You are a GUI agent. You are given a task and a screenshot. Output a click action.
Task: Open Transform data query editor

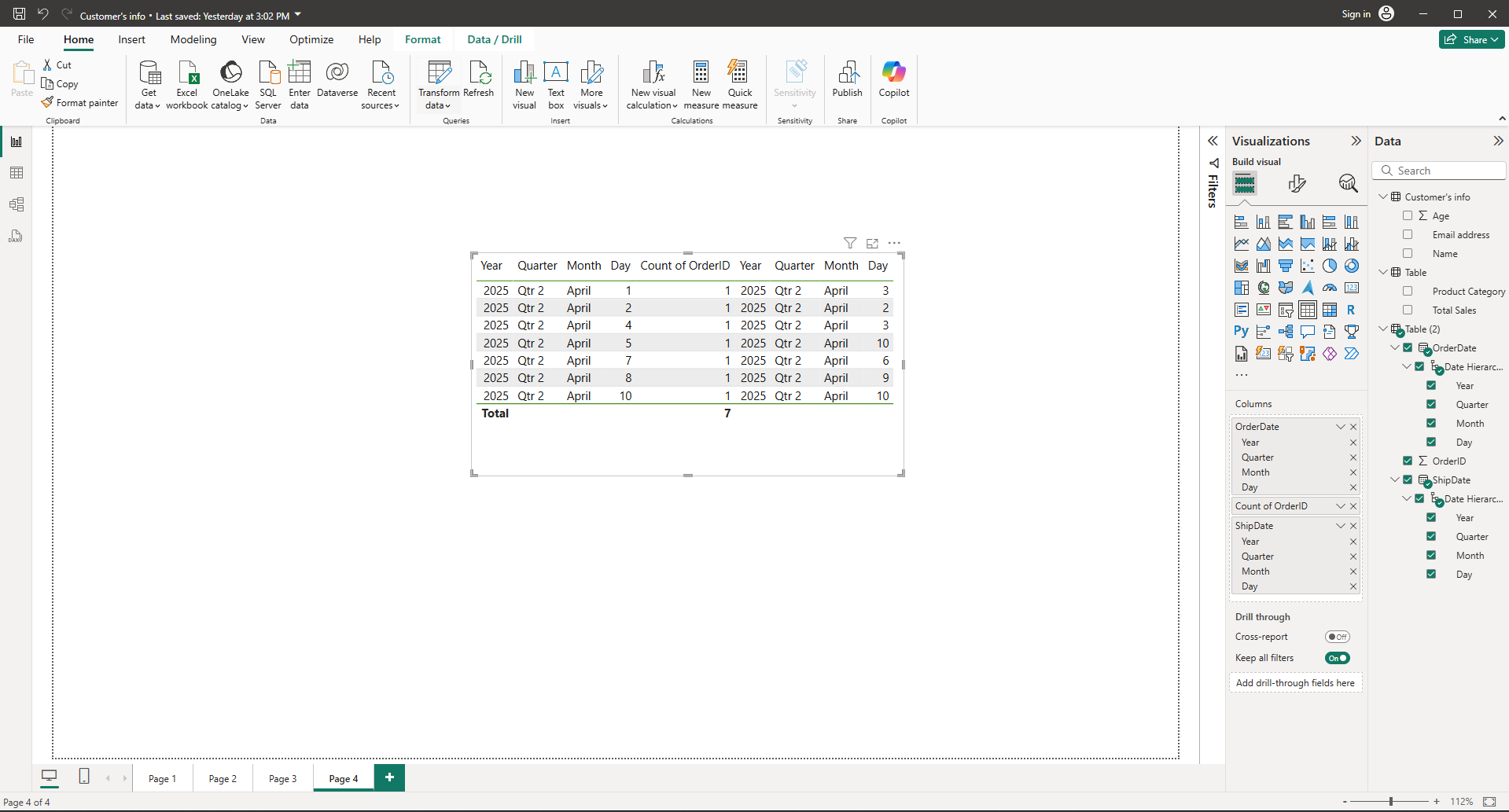click(439, 85)
